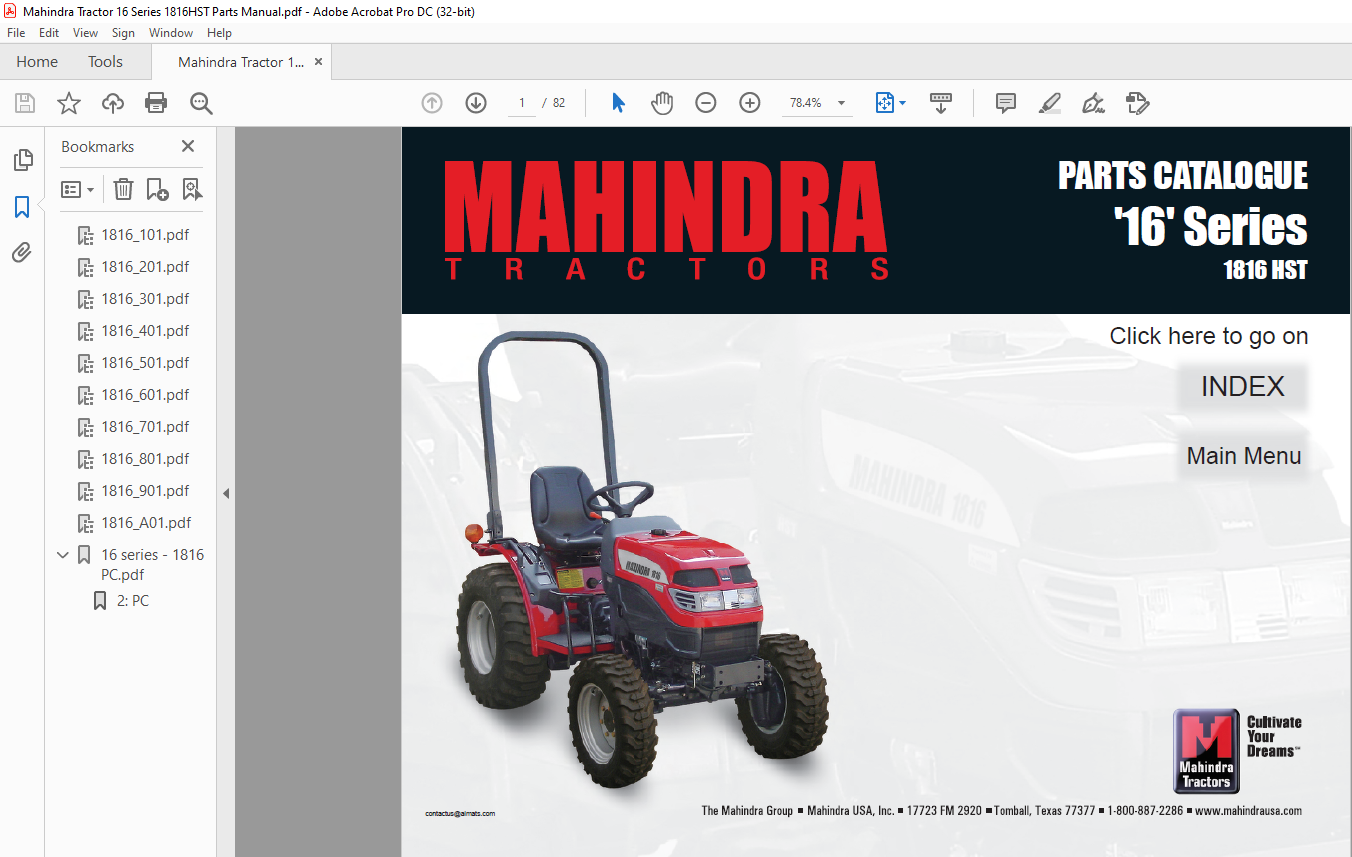Select the Highlight text pen tool
Image resolution: width=1352 pixels, height=857 pixels.
1049,103
